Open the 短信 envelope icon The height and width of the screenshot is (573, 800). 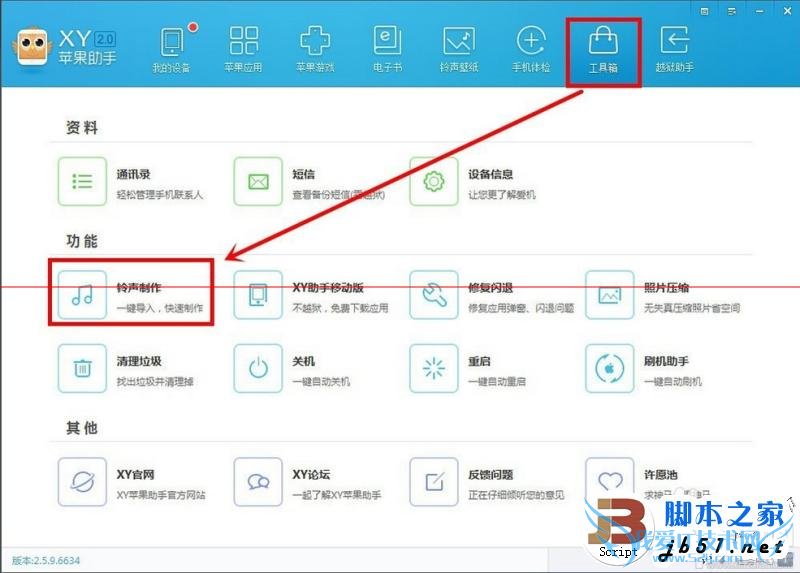(x=258, y=181)
